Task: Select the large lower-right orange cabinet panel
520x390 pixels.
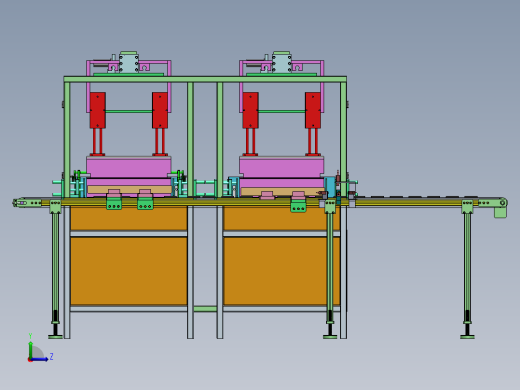Action: [281, 271]
